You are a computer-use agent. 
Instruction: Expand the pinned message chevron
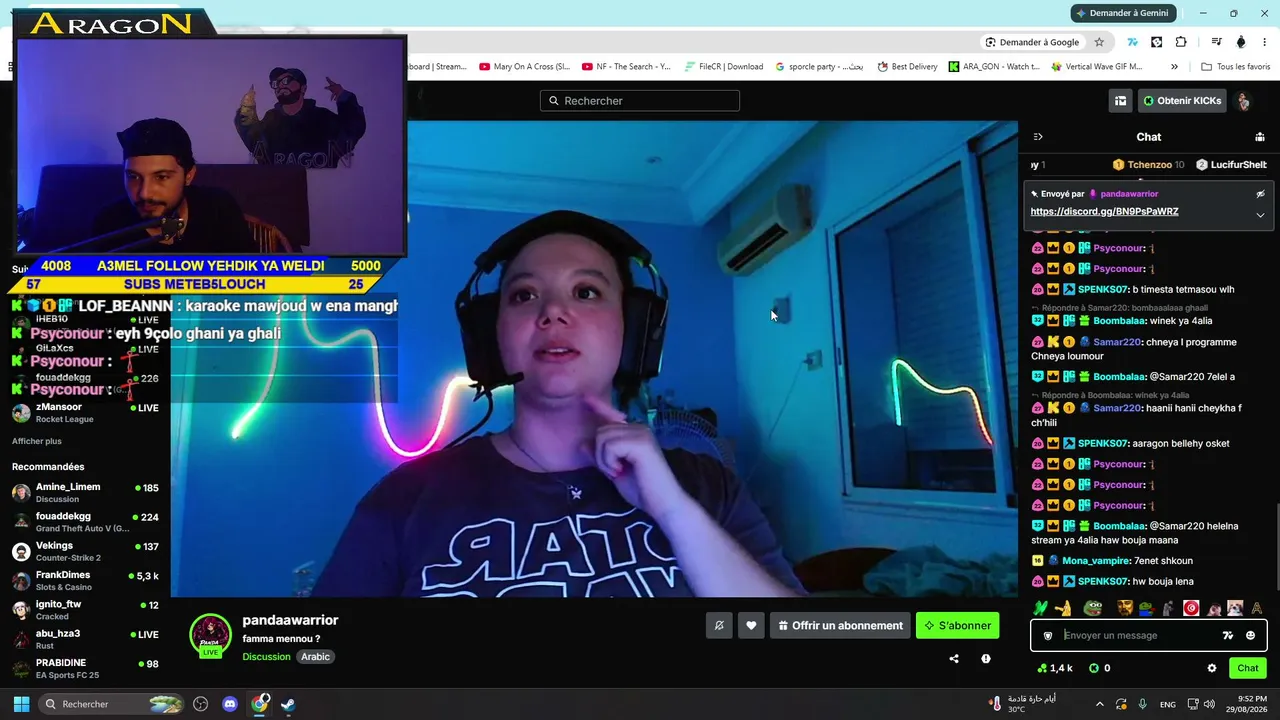[x=1260, y=215]
